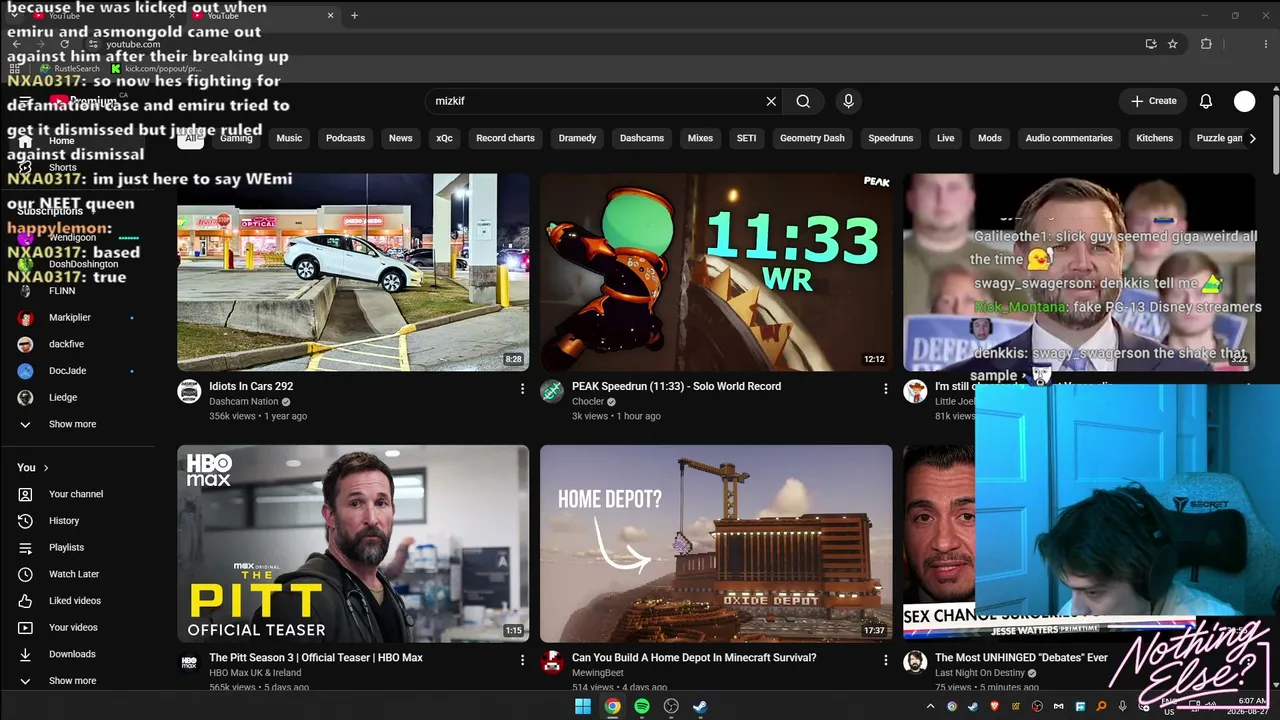Viewport: 1280px width, 720px height.
Task: Open dackfive subscription channel
Action: tap(66, 344)
